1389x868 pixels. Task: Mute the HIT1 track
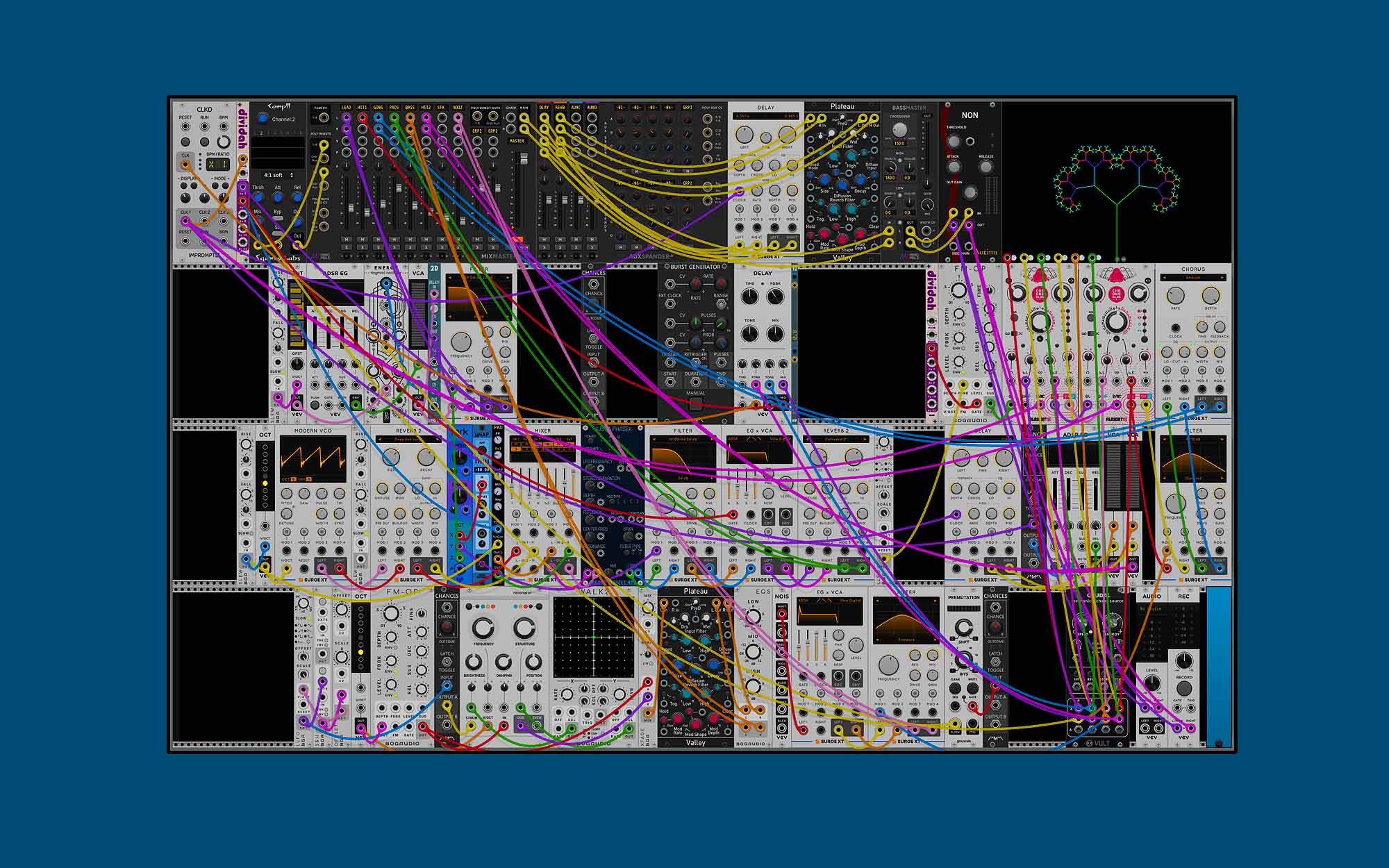click(x=363, y=240)
